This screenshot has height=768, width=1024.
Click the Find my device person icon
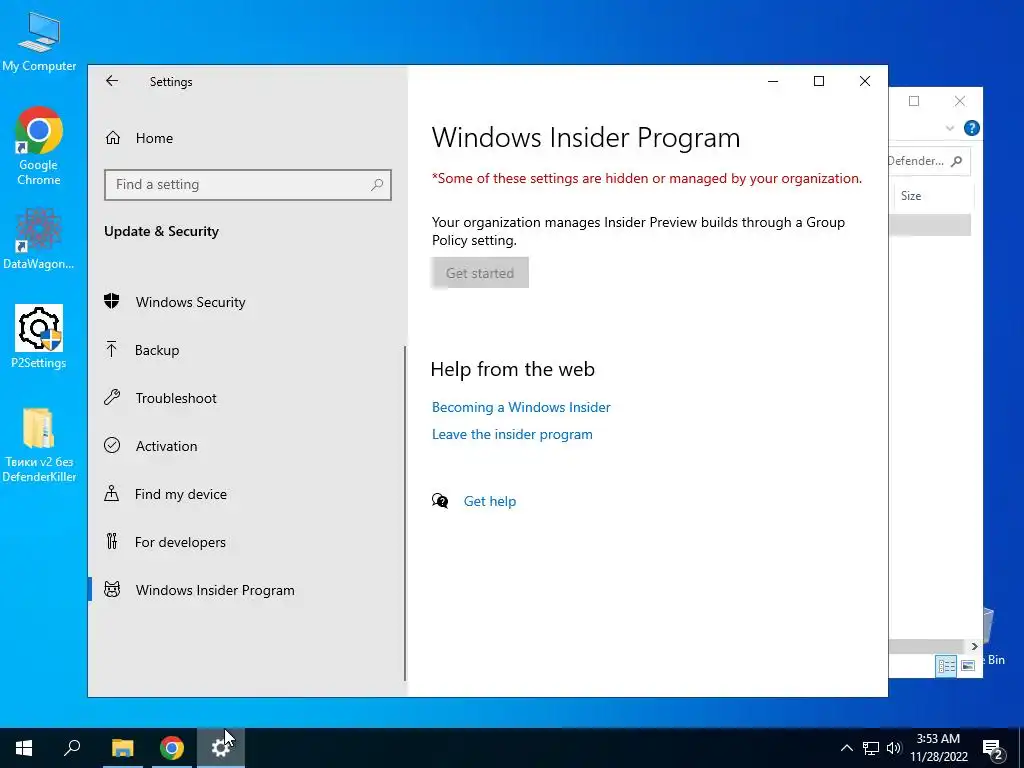point(112,493)
